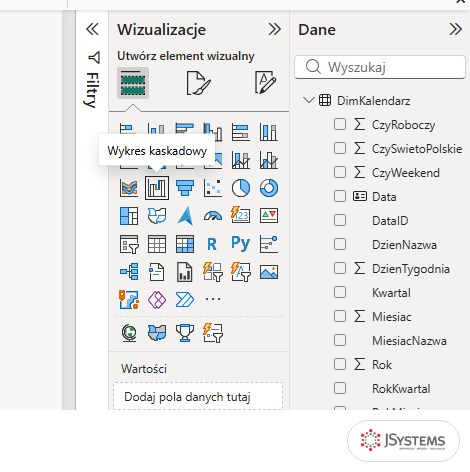
Task: Add a Power Automate visual
Action: tap(185, 299)
